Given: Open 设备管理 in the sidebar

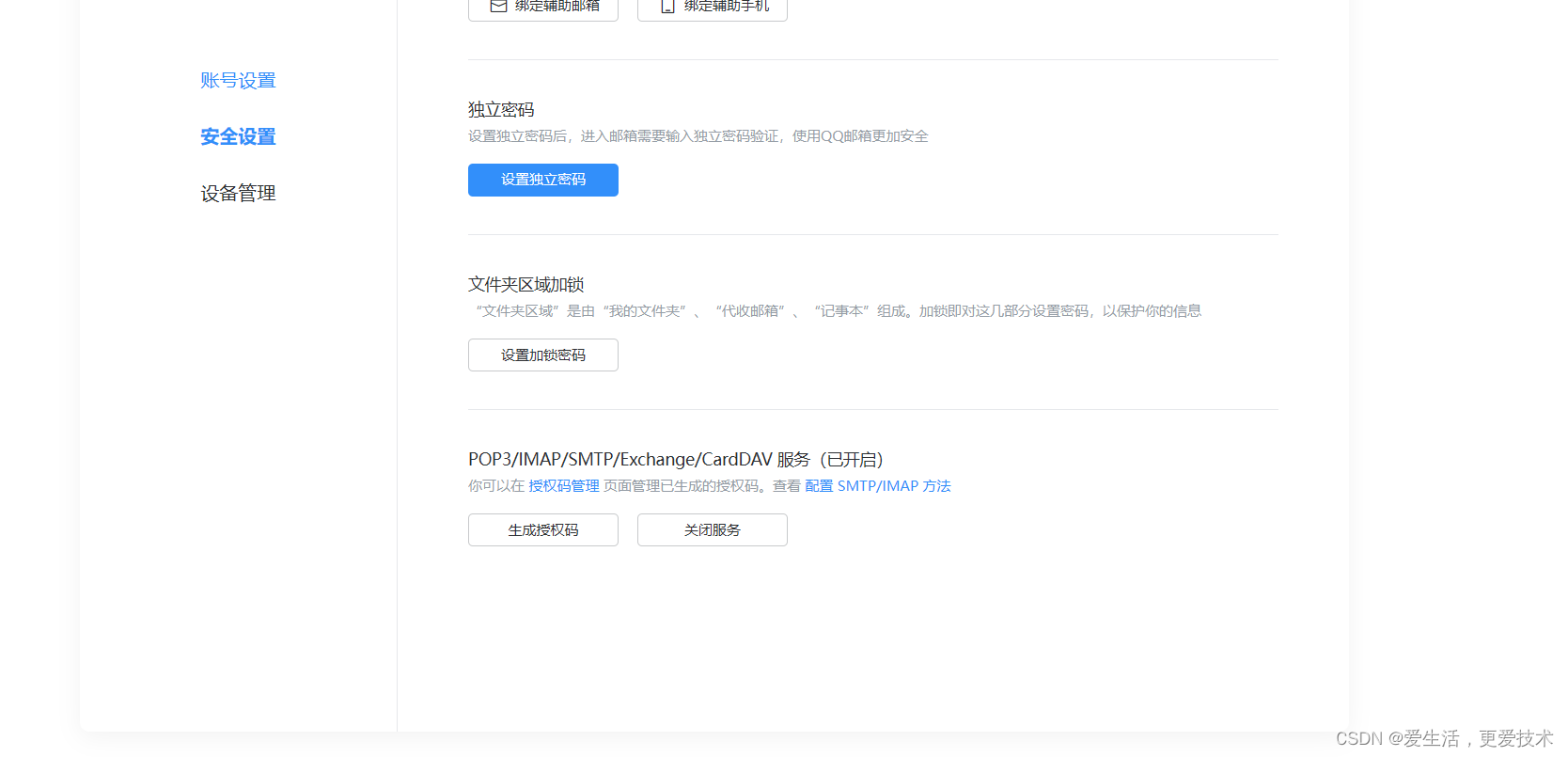Looking at the screenshot, I should click(x=238, y=194).
